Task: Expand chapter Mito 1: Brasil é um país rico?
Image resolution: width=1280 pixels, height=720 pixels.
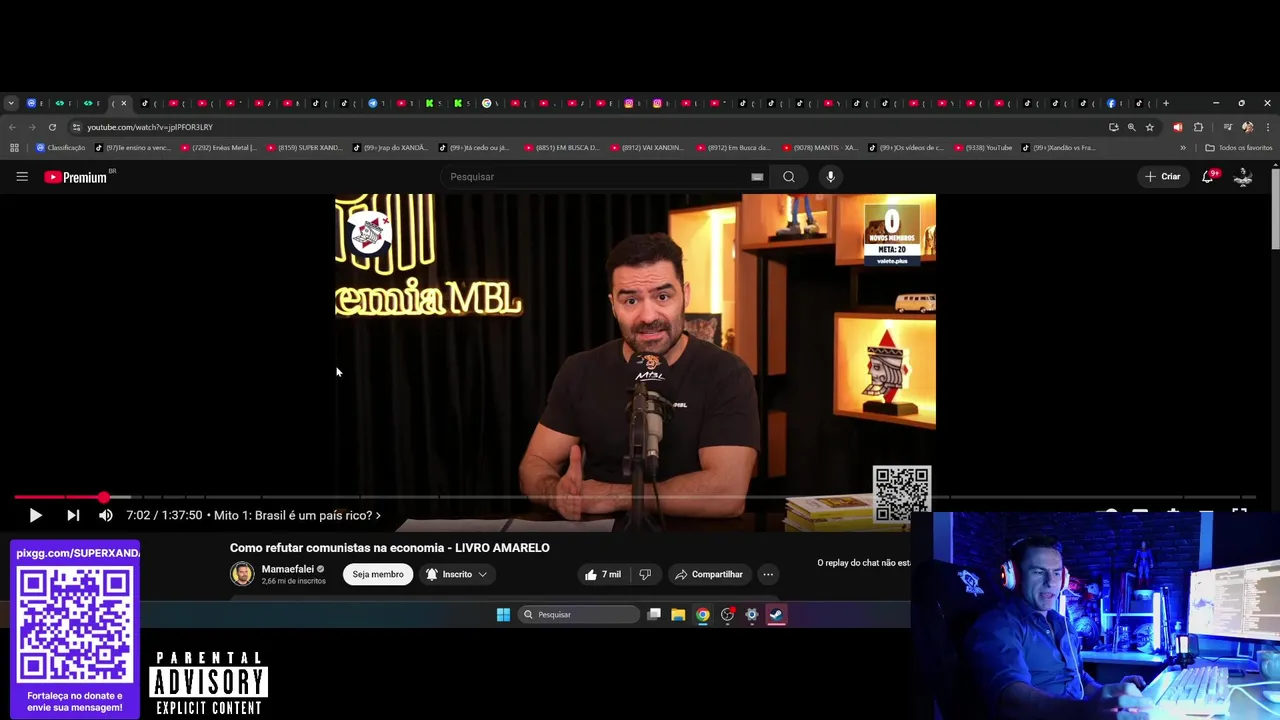Action: pyautogui.click(x=297, y=515)
